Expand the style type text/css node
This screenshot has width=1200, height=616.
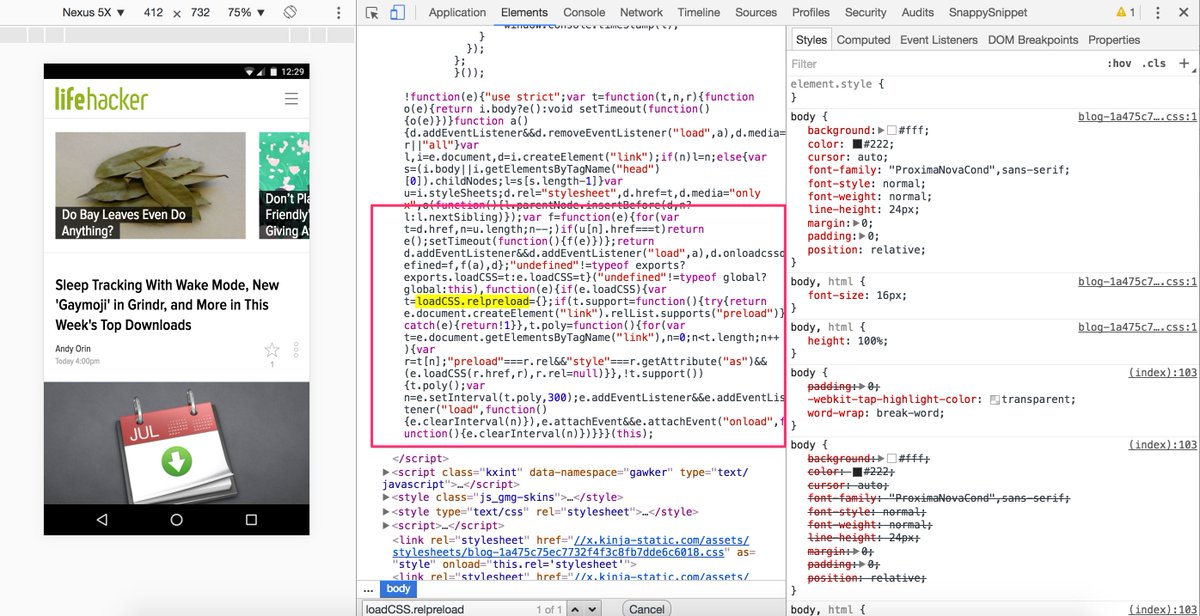(388, 511)
